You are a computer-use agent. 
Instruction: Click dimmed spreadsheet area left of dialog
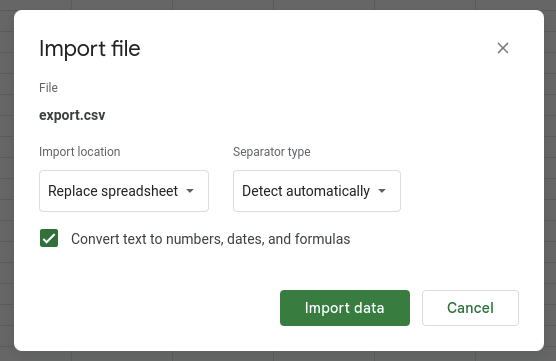click(x=6, y=180)
